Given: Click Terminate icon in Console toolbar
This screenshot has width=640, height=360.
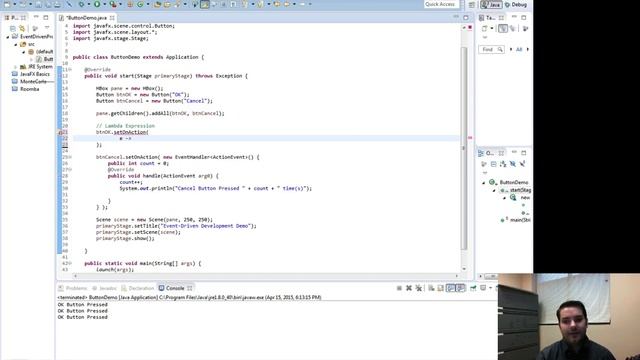Looking at the screenshot, I should click(399, 288).
